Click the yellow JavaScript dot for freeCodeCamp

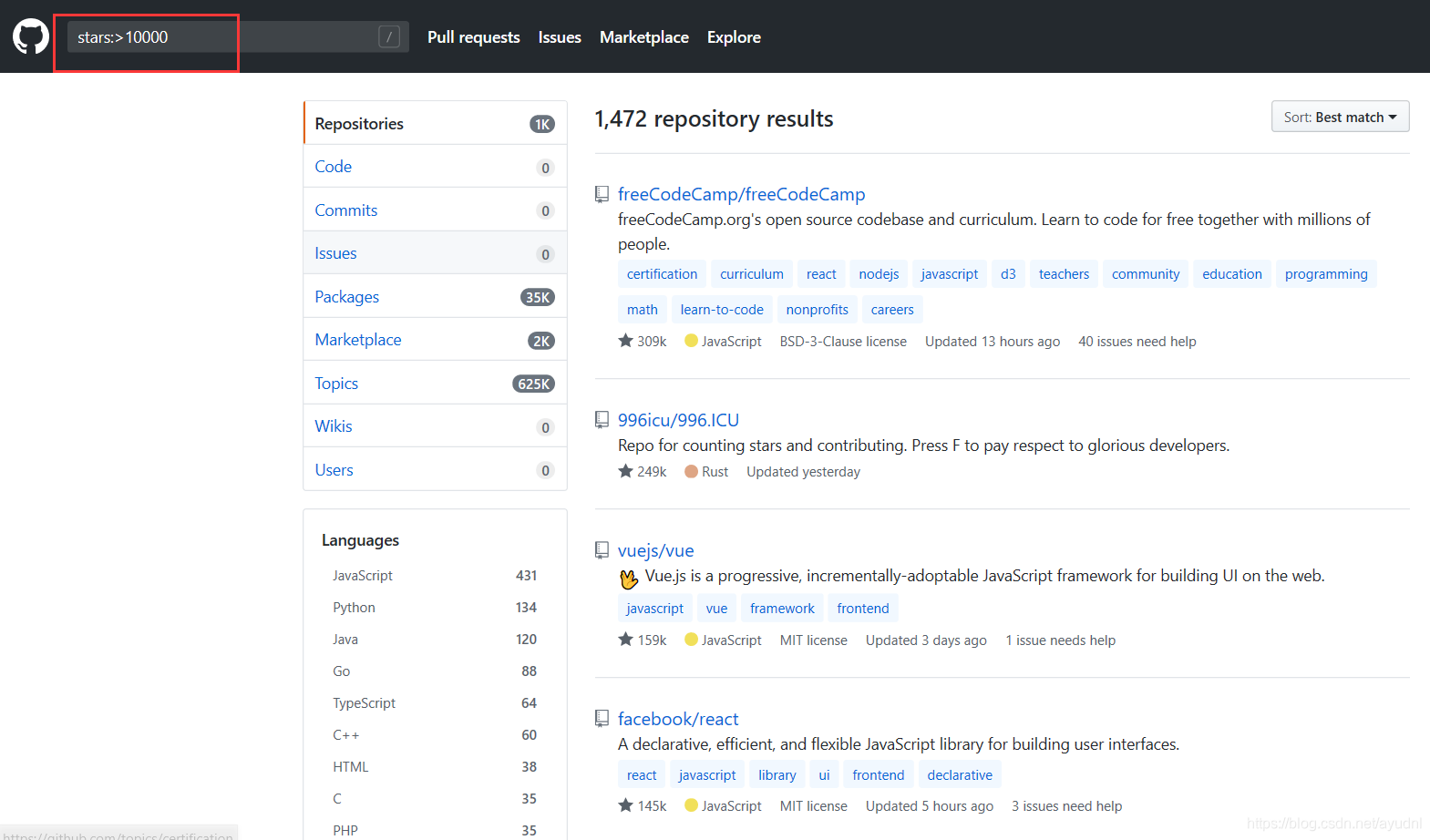tap(691, 341)
